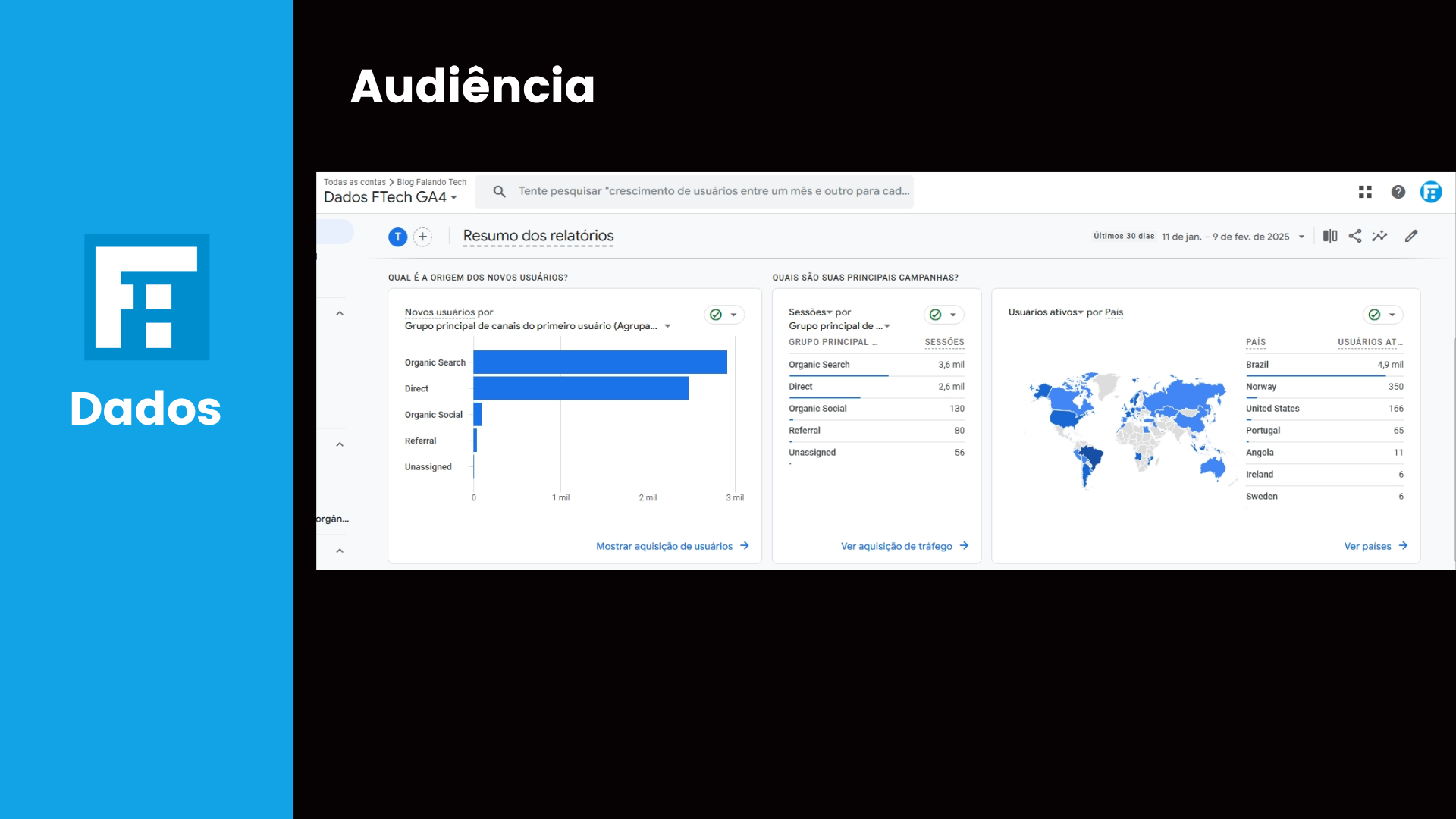The image size is (1456, 819).
Task: Open the FTech account avatar
Action: [1431, 192]
